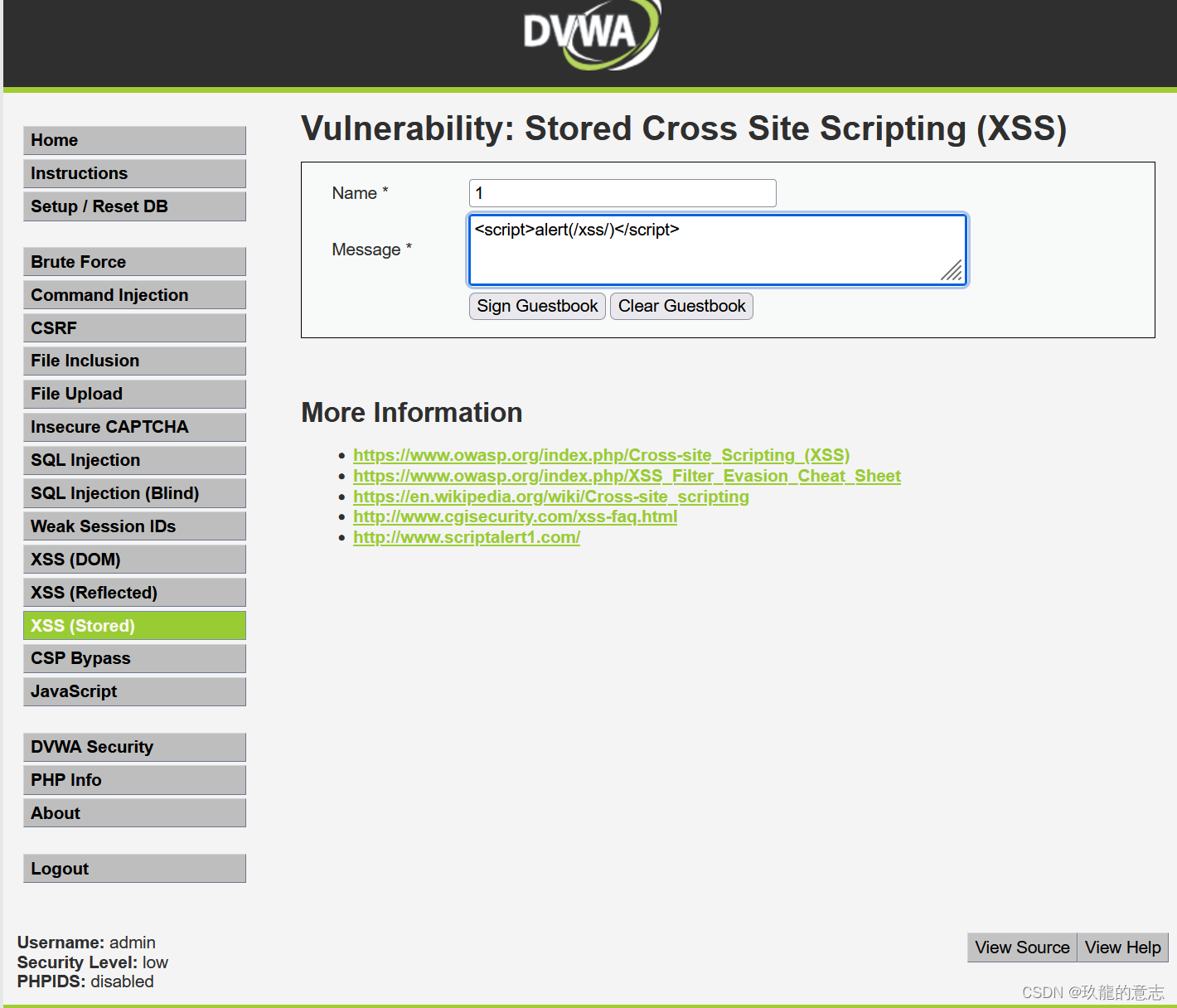Open Wikipedia Cross-site scripting link
1177x1008 pixels.
[x=551, y=497]
